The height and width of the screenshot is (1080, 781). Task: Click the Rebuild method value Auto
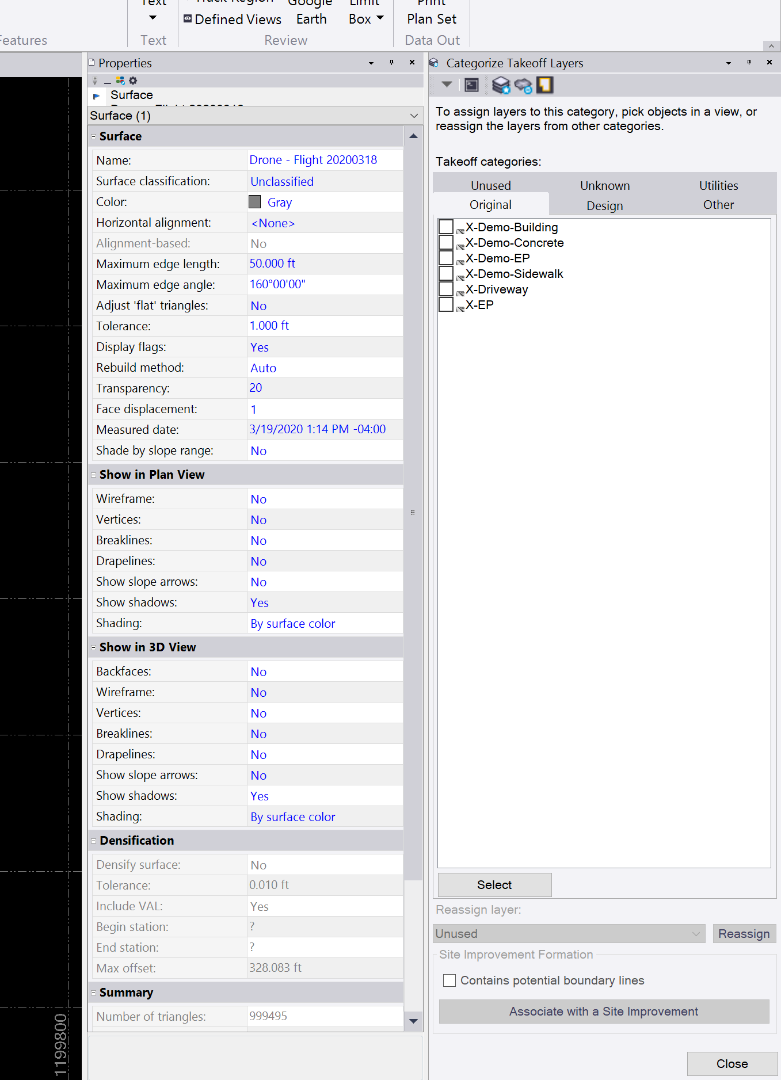coord(325,368)
